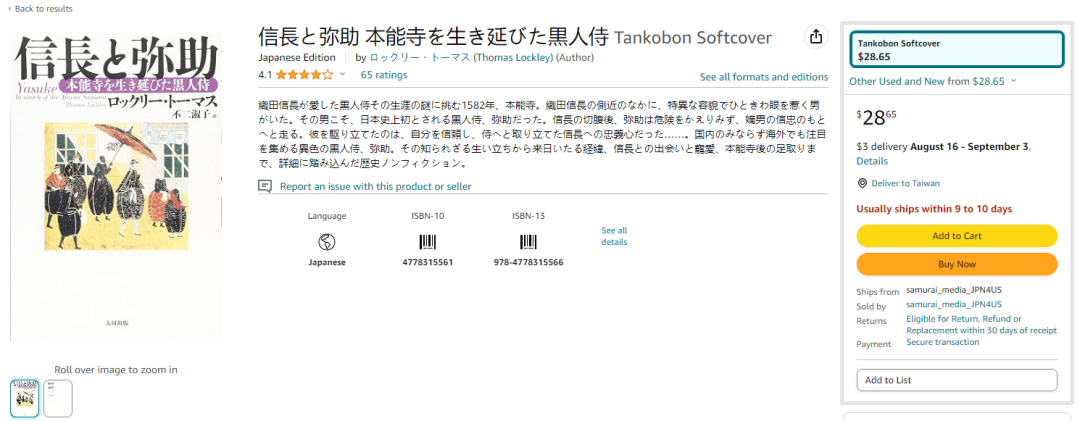Click the share icon button
The image size is (1080, 421).
[x=816, y=37]
